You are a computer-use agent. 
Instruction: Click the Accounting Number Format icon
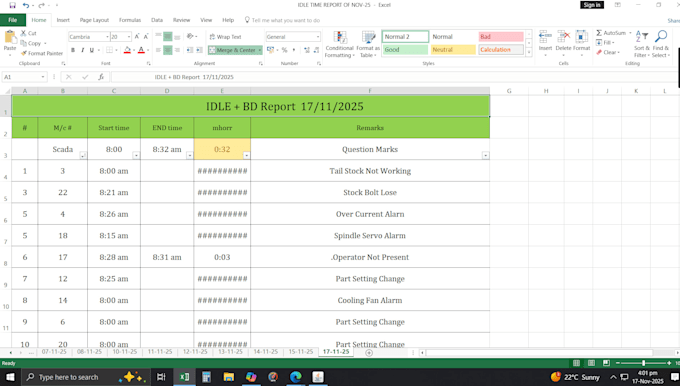[271, 50]
